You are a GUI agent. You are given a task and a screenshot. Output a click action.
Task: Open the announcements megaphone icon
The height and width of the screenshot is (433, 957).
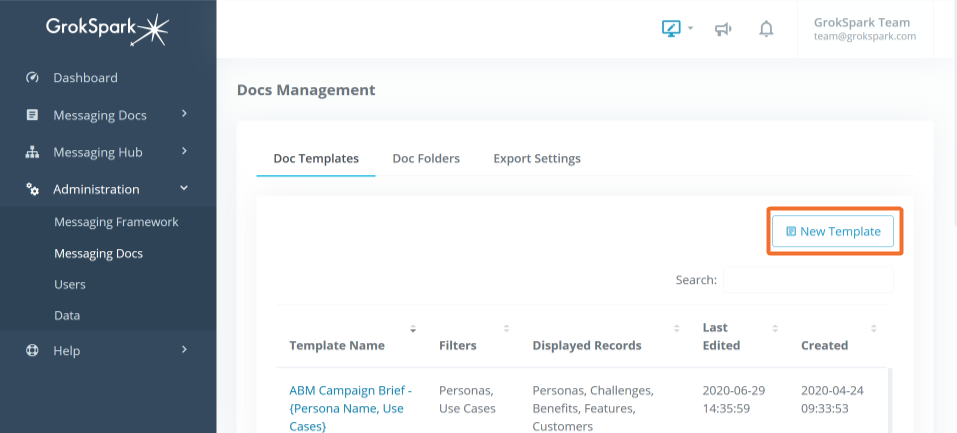(723, 29)
